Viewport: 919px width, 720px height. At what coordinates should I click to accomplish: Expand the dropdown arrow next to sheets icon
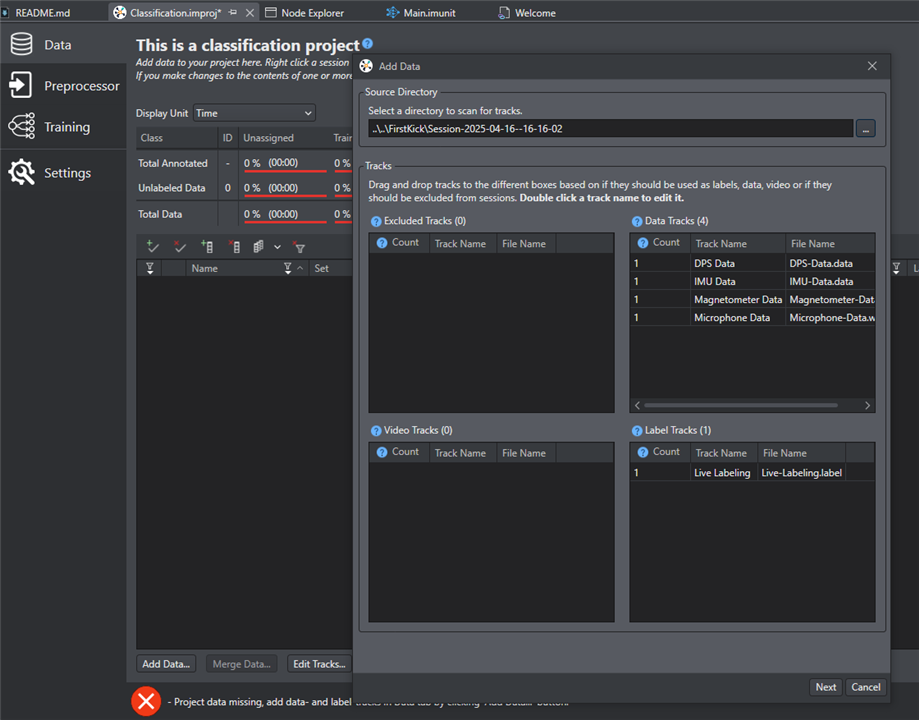coord(277,247)
